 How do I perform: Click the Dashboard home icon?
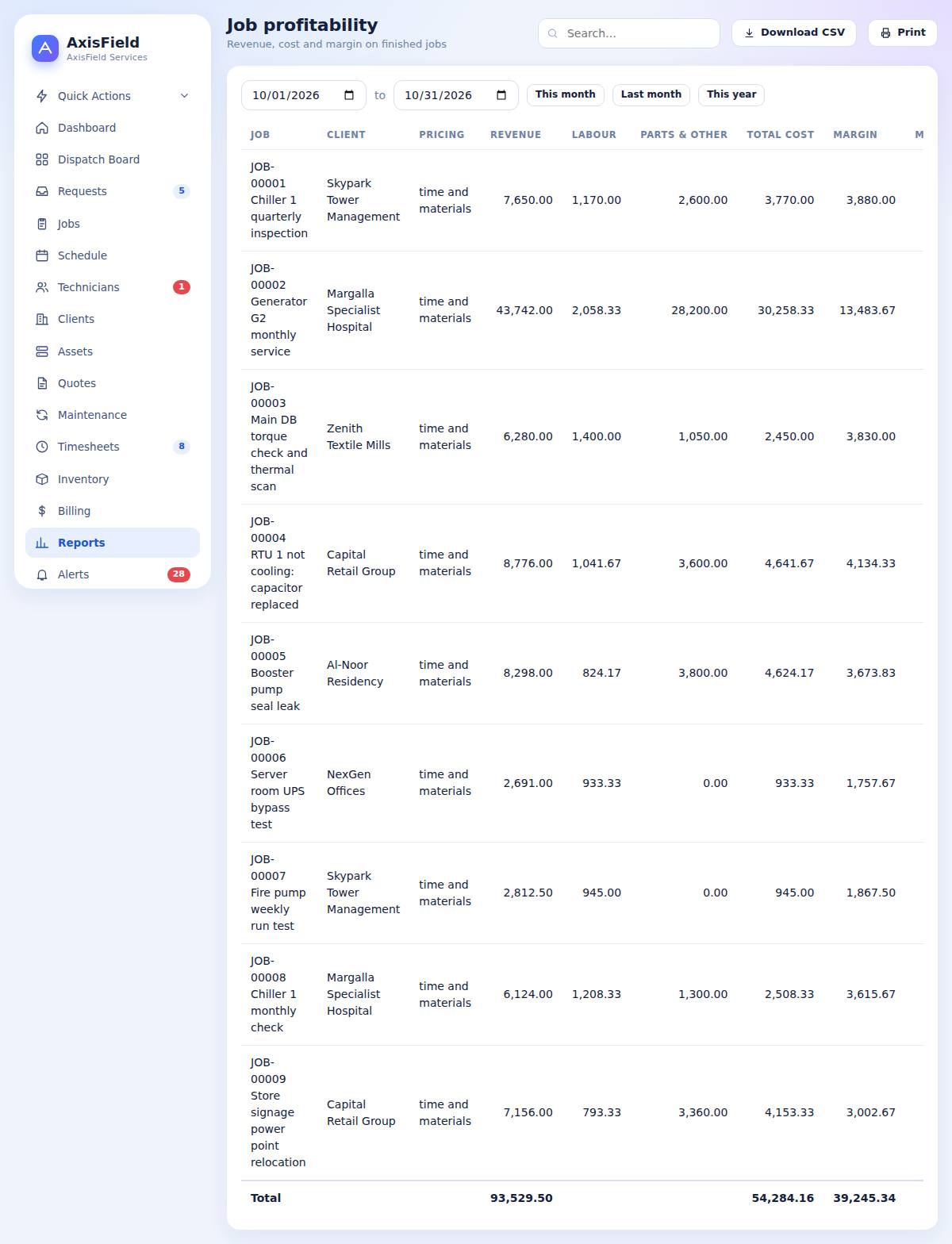pos(42,128)
